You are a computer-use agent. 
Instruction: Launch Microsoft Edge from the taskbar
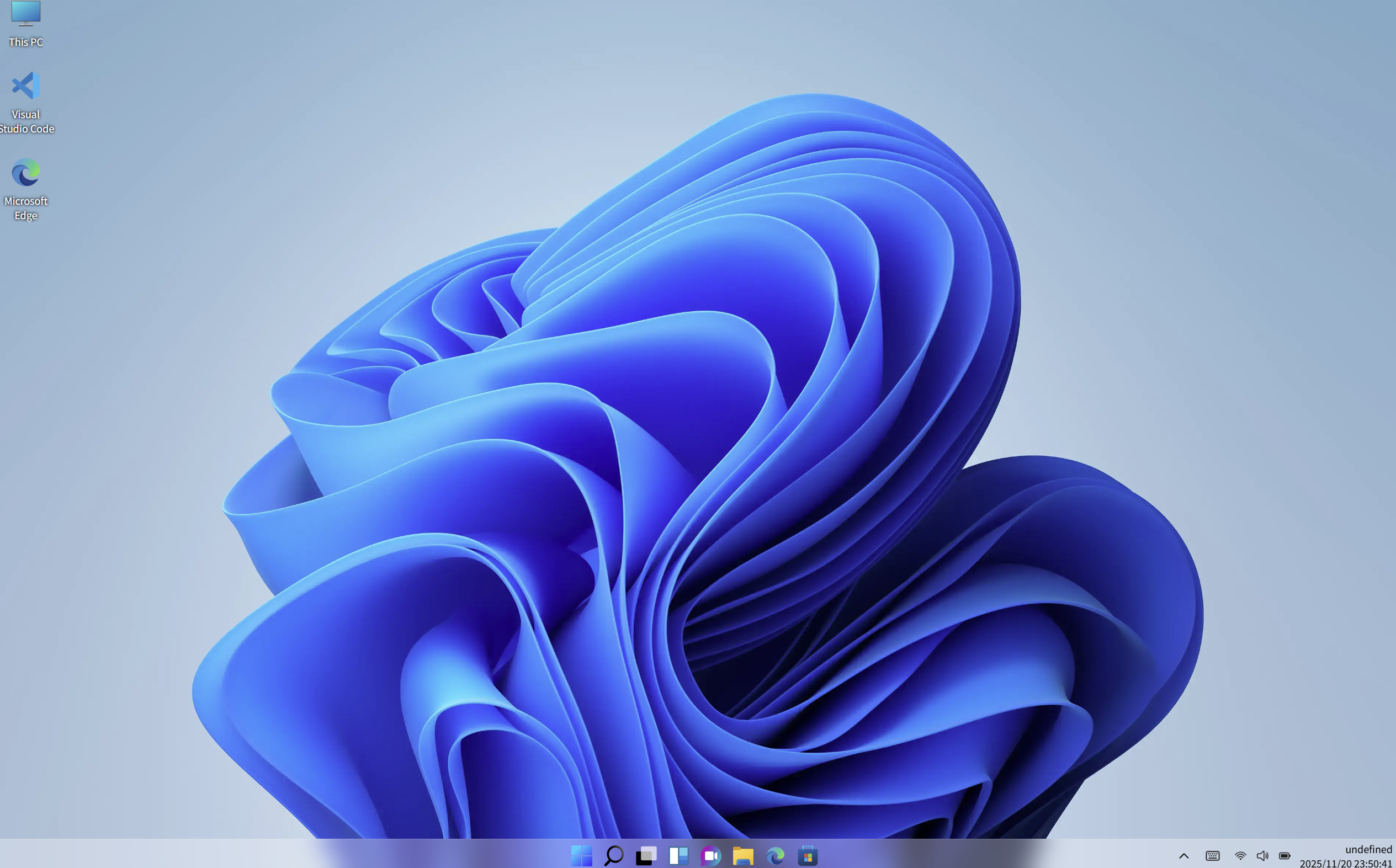(776, 855)
